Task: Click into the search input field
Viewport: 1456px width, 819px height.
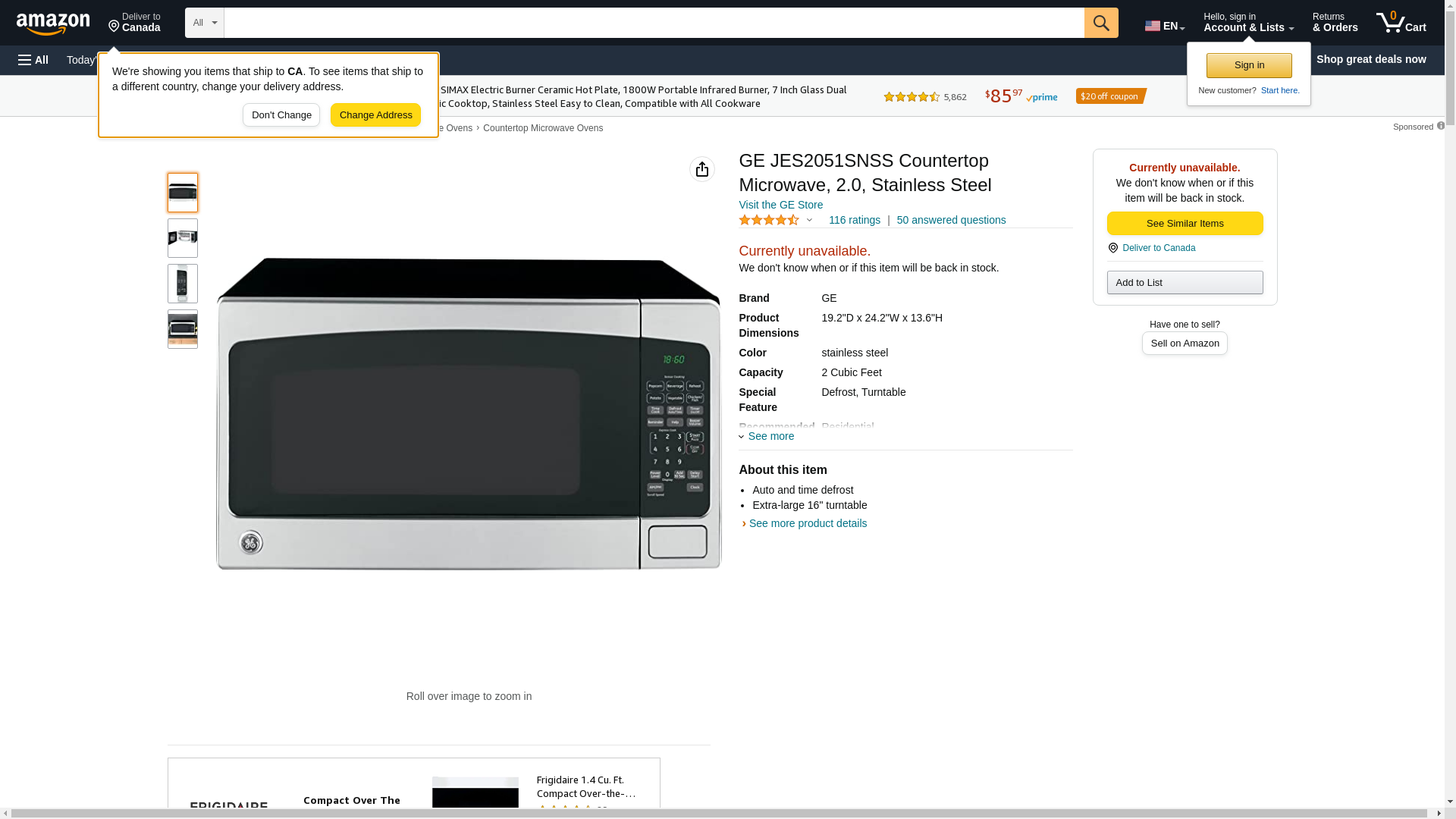Action: [653, 23]
